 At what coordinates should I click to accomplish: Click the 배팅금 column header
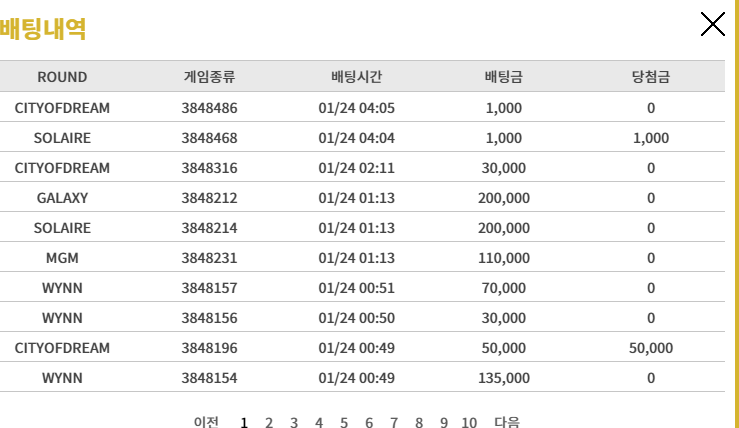pyautogui.click(x=503, y=76)
